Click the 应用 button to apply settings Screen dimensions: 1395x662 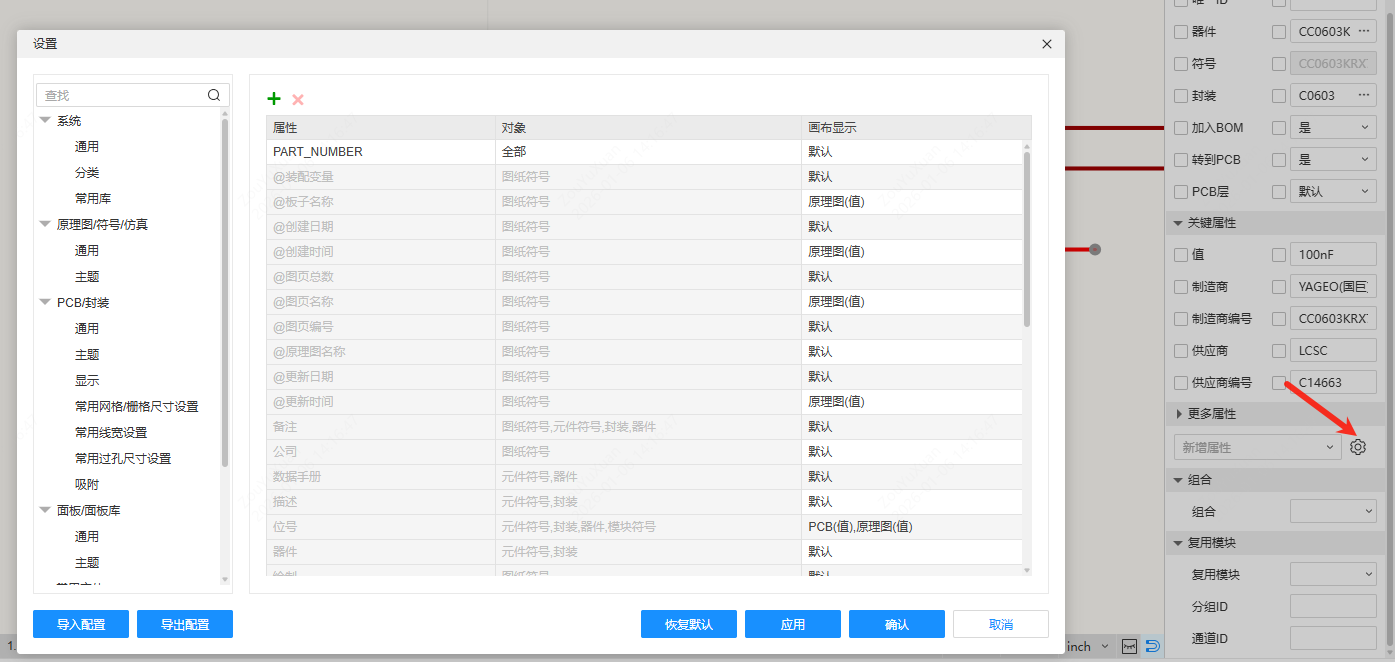[x=792, y=623]
